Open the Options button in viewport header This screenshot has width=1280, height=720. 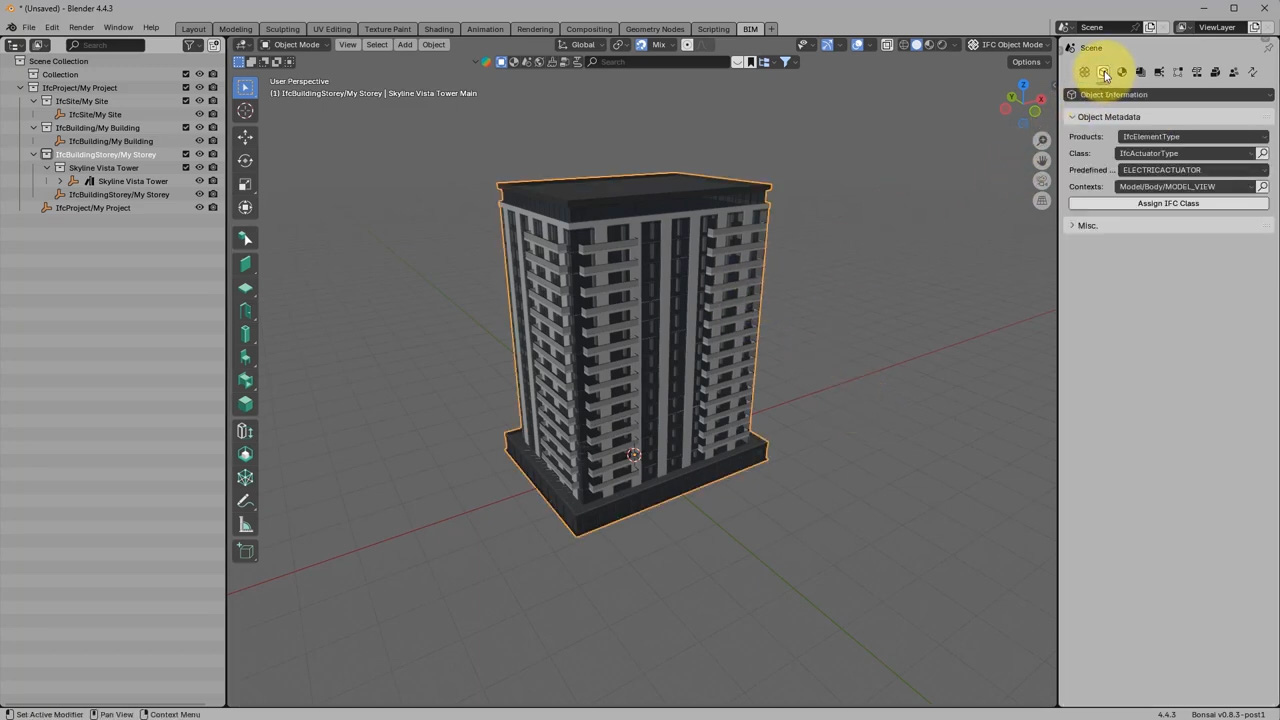coord(1027,62)
